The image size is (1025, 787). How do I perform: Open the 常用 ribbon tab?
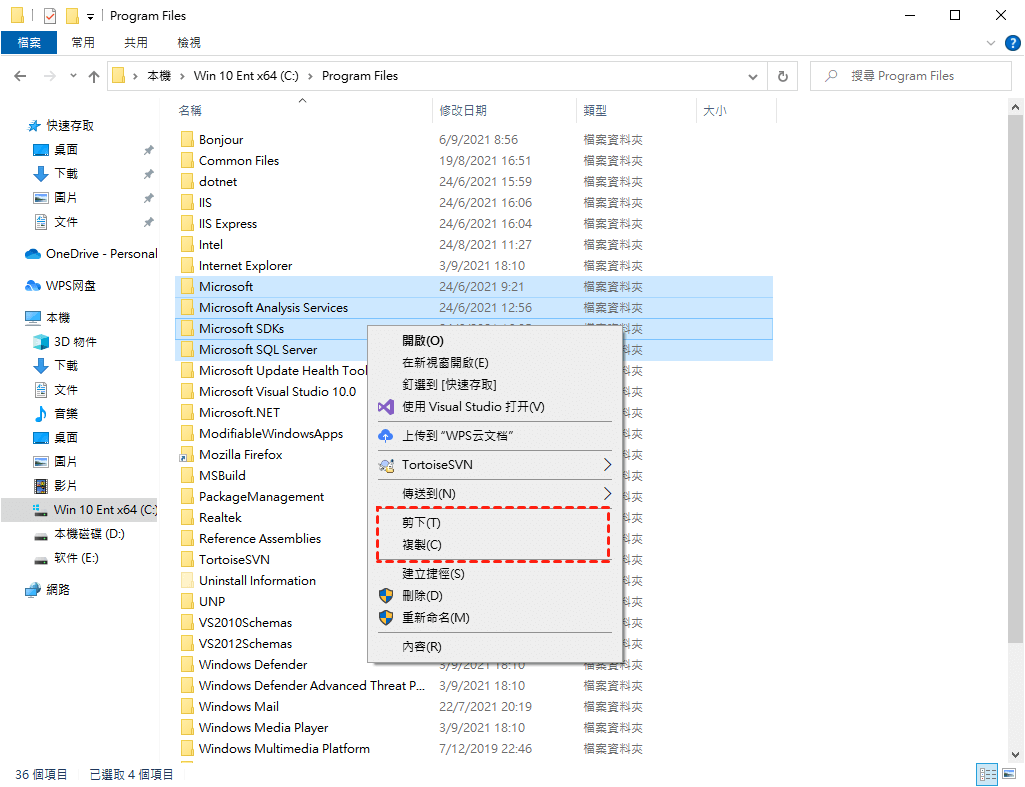[83, 42]
